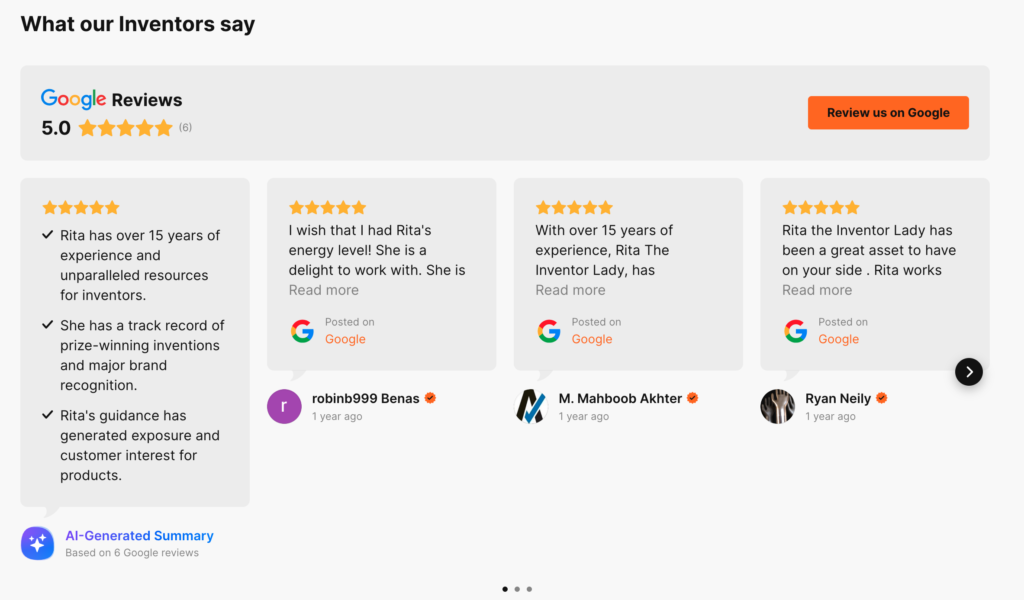Viewport: 1024px width, 600px height.
Task: Click the next-arrow carousel button
Action: (968, 372)
